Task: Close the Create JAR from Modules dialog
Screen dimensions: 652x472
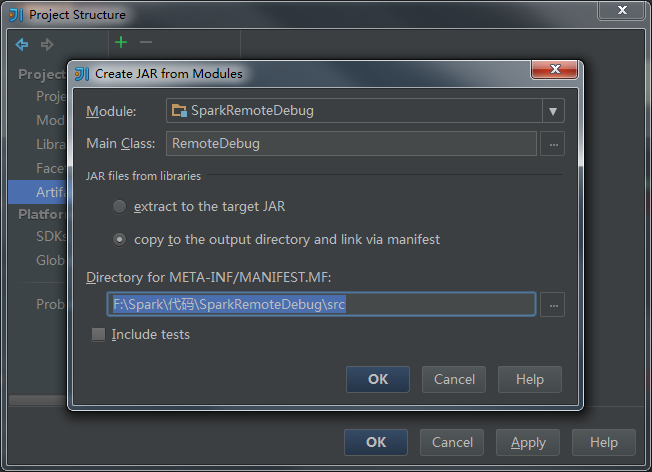Action: [x=555, y=69]
